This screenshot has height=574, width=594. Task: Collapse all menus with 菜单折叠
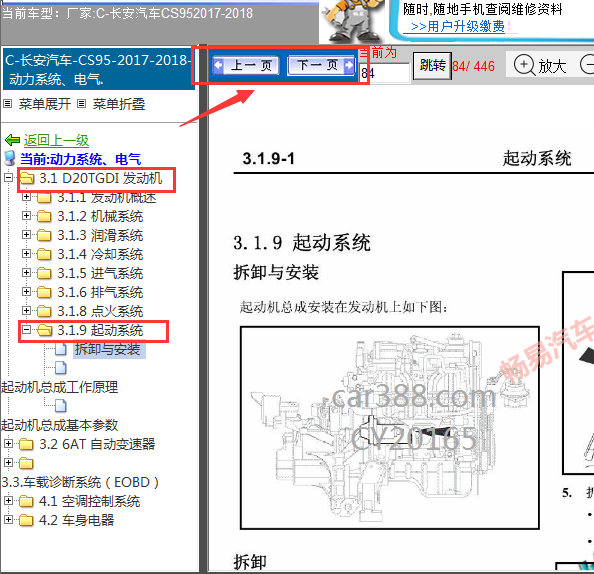pos(119,104)
